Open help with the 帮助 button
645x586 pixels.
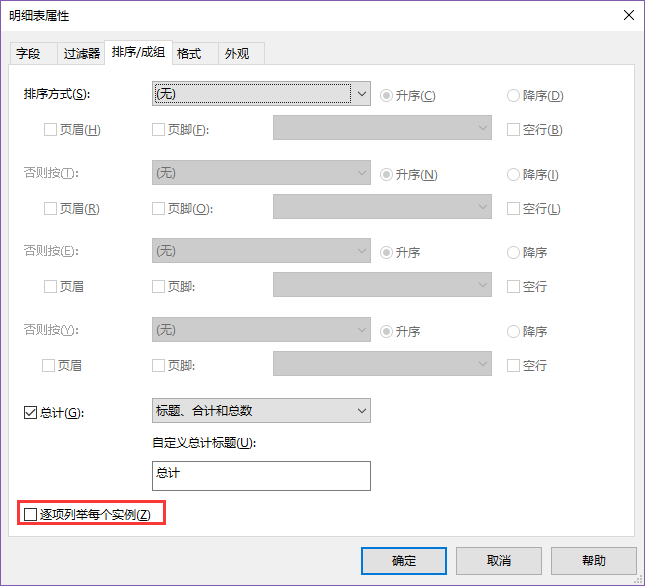(594, 561)
